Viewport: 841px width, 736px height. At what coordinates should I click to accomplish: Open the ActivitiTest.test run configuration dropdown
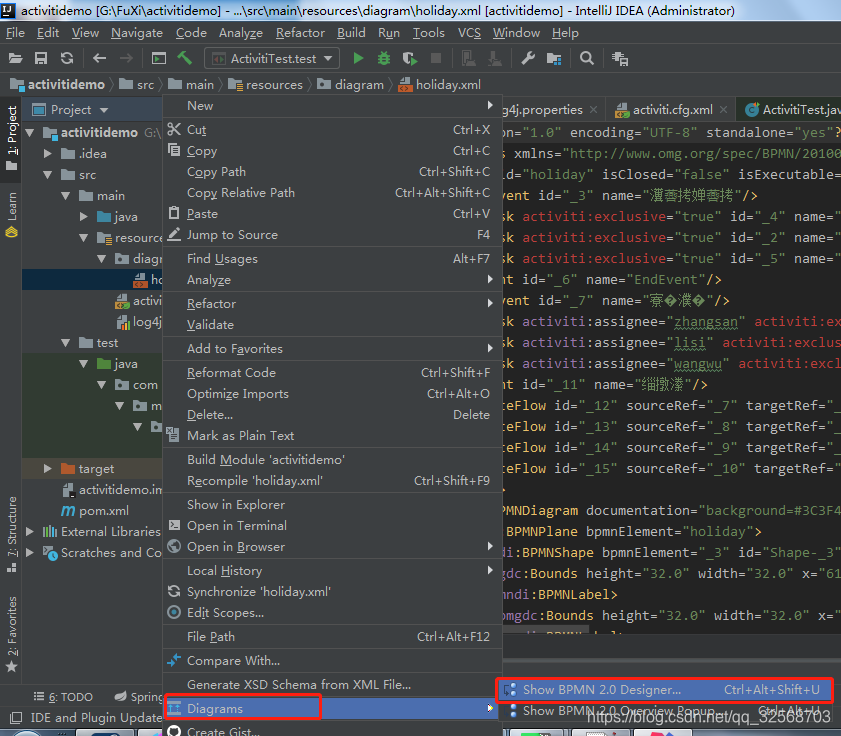point(272,58)
